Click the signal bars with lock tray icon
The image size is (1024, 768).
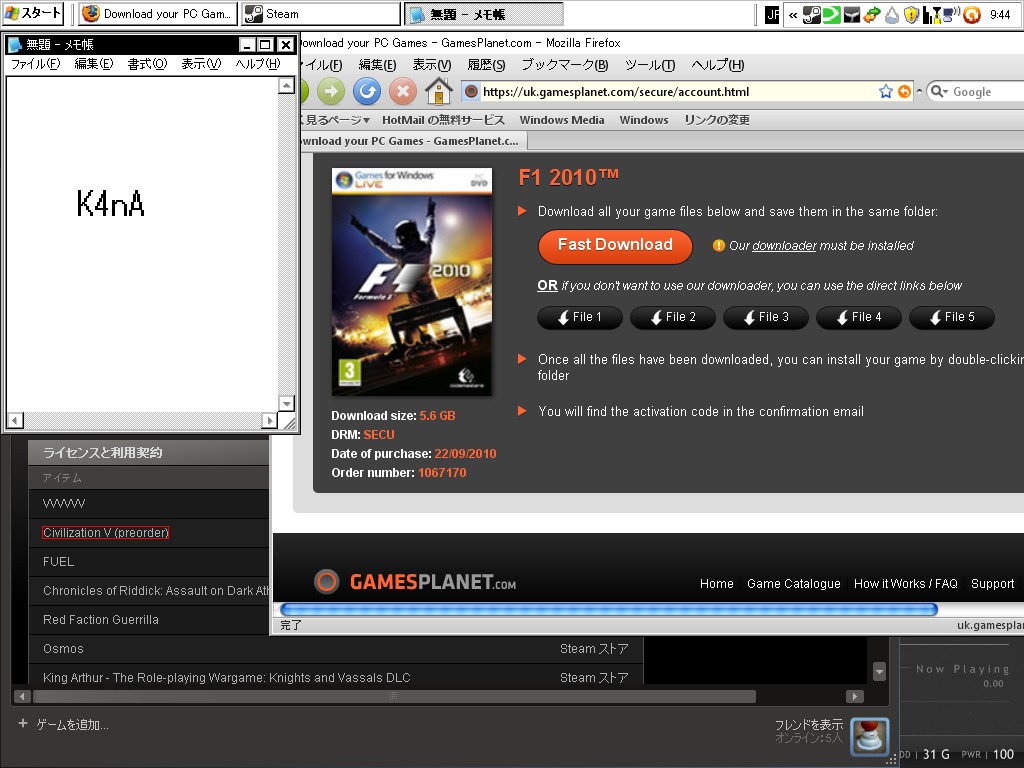pos(931,14)
